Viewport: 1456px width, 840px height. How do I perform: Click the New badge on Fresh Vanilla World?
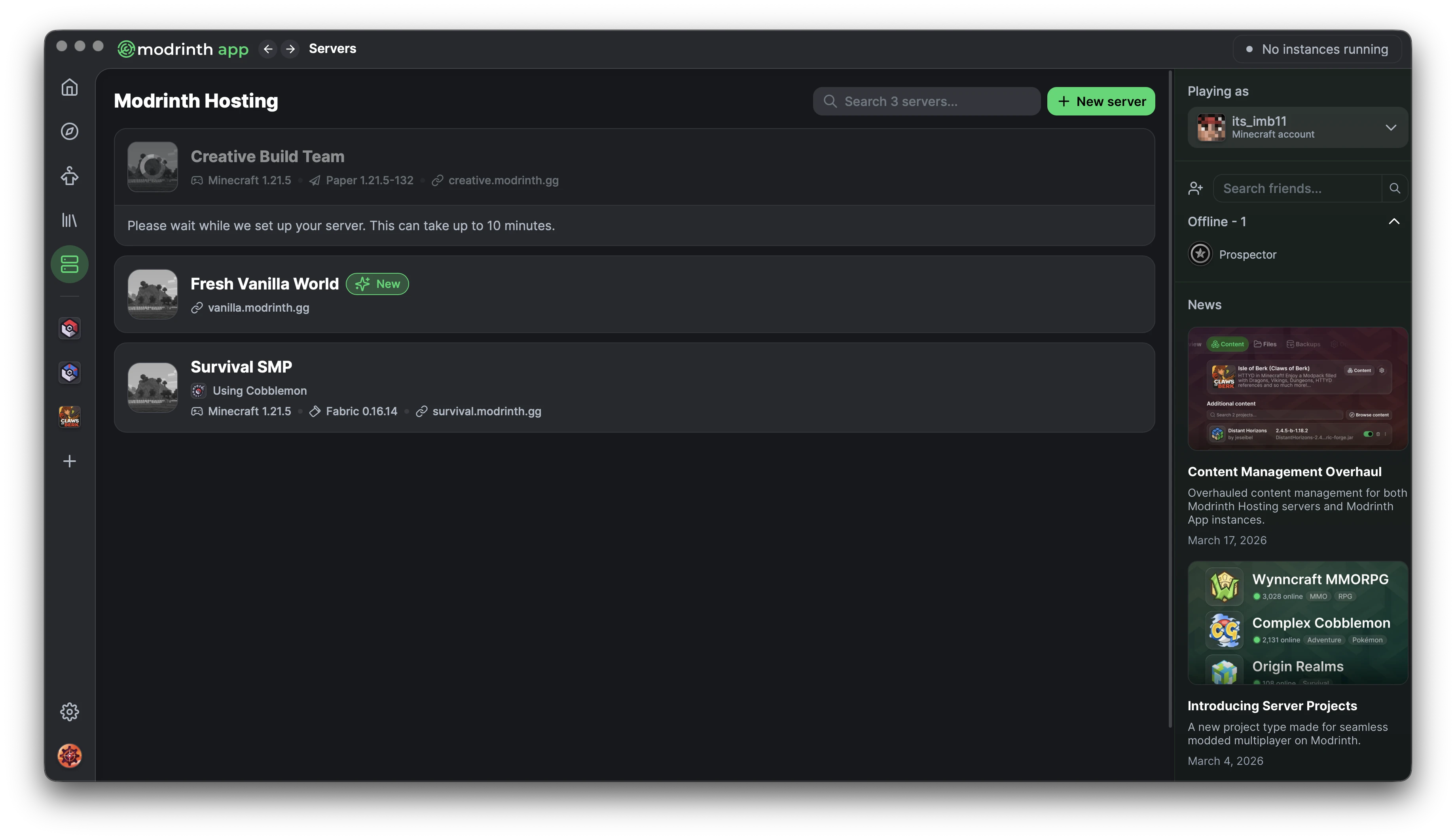point(377,284)
